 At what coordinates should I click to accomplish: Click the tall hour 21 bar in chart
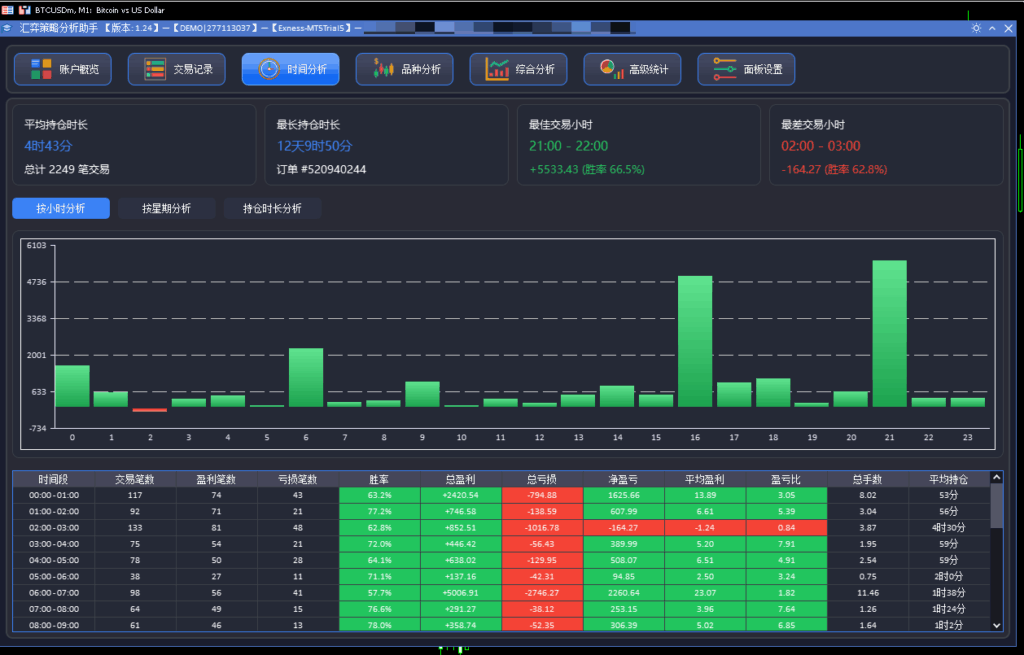889,333
